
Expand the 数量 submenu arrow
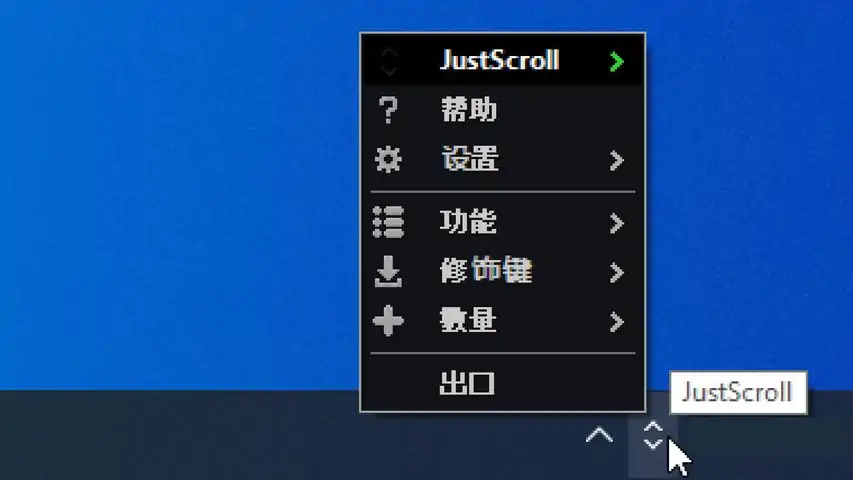coord(616,322)
